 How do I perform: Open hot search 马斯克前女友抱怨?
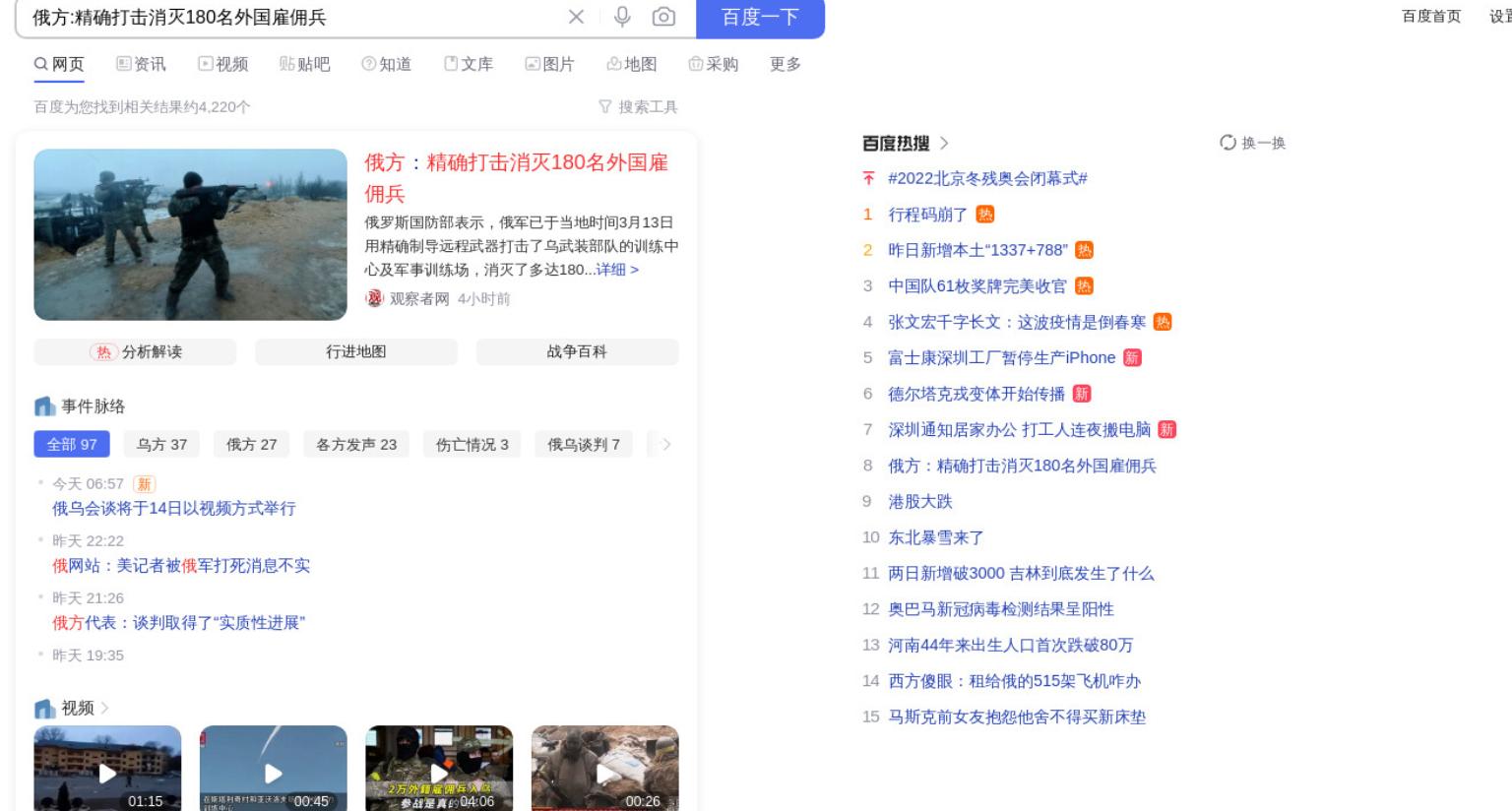pyautogui.click(x=1017, y=717)
